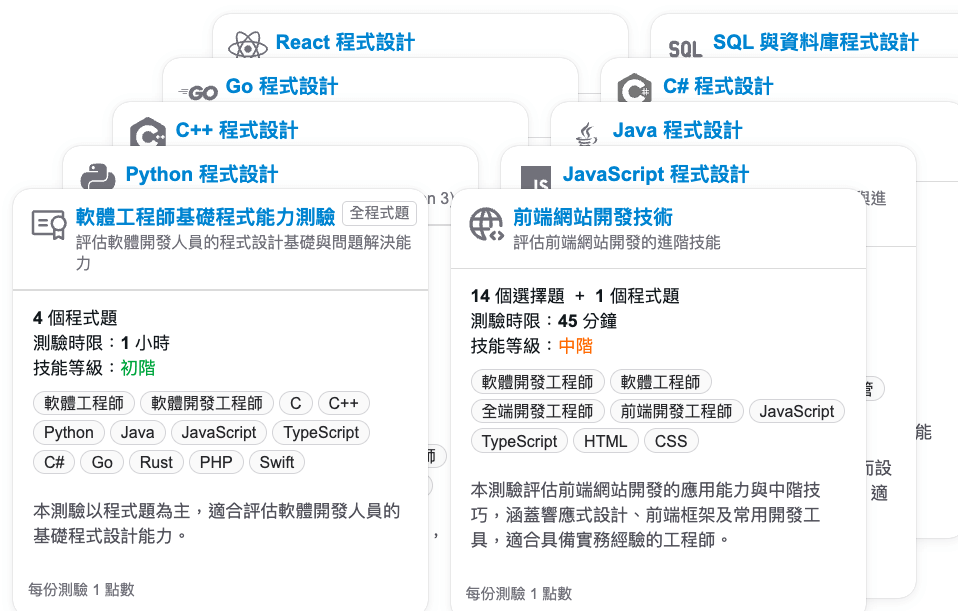This screenshot has height=611, width=958.
Task: Click the C++ hexagon logo icon
Action: (147, 134)
